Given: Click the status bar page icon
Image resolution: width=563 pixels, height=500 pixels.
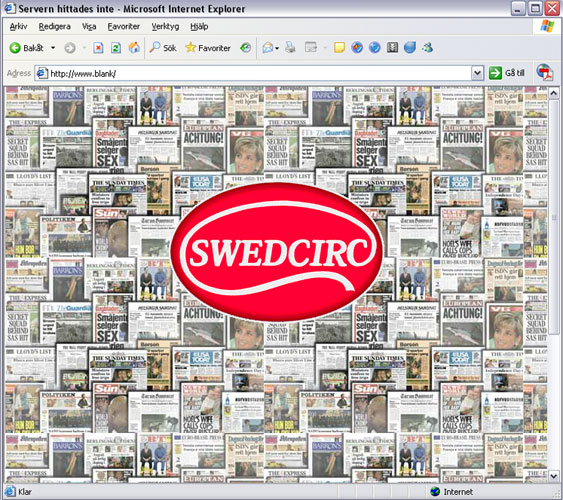Looking at the screenshot, I should pos(10,491).
